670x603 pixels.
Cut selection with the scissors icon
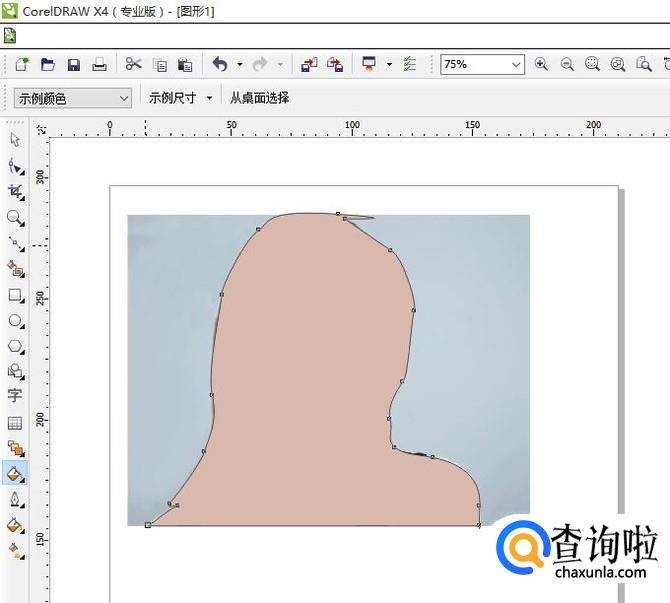133,64
